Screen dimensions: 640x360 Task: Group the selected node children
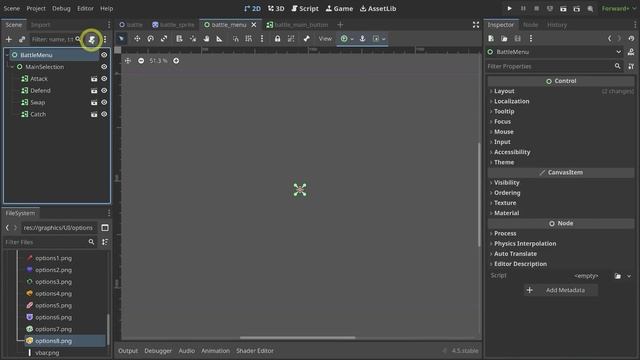291,39
